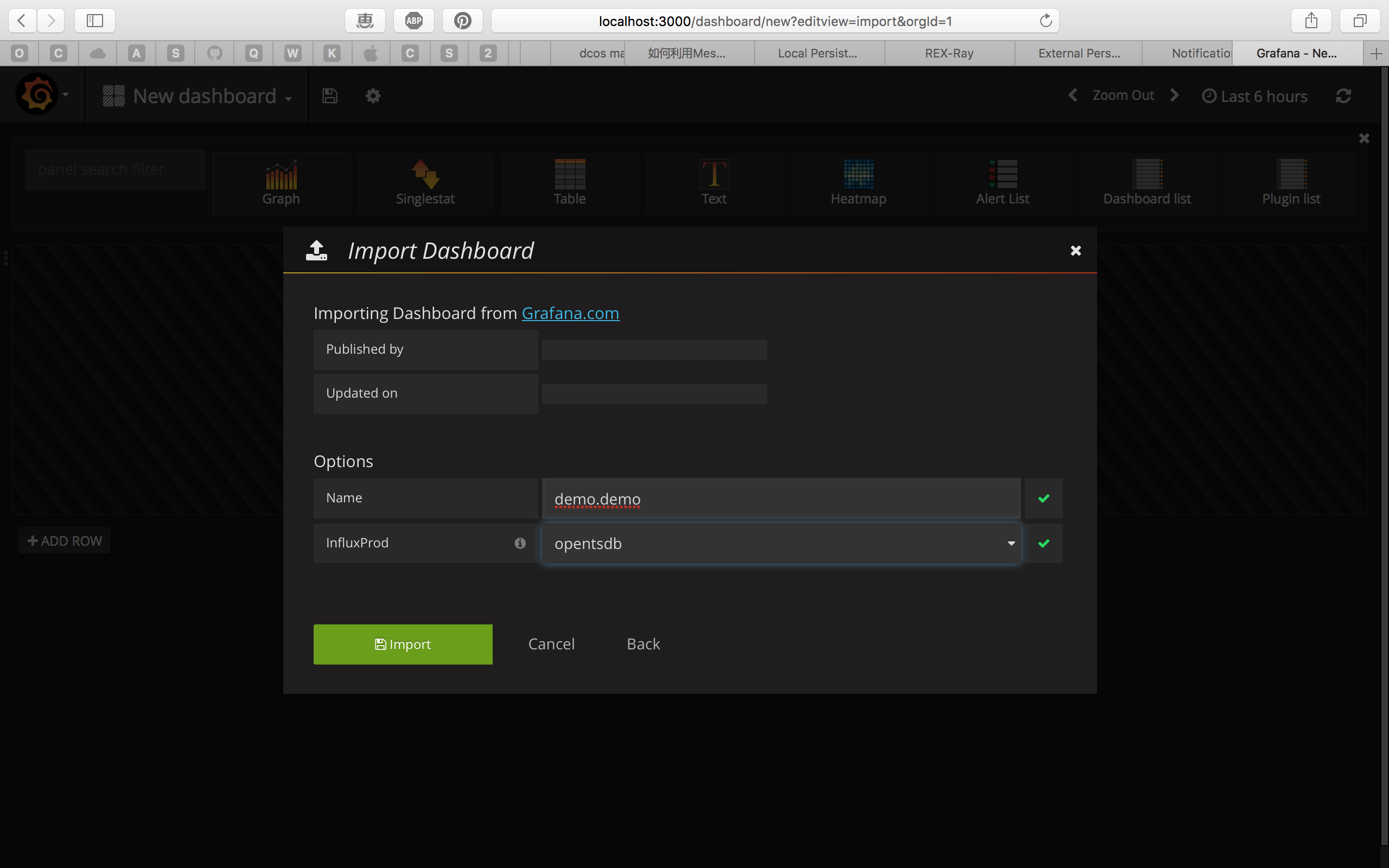Click the AdBlock Plus extension icon

(x=414, y=21)
